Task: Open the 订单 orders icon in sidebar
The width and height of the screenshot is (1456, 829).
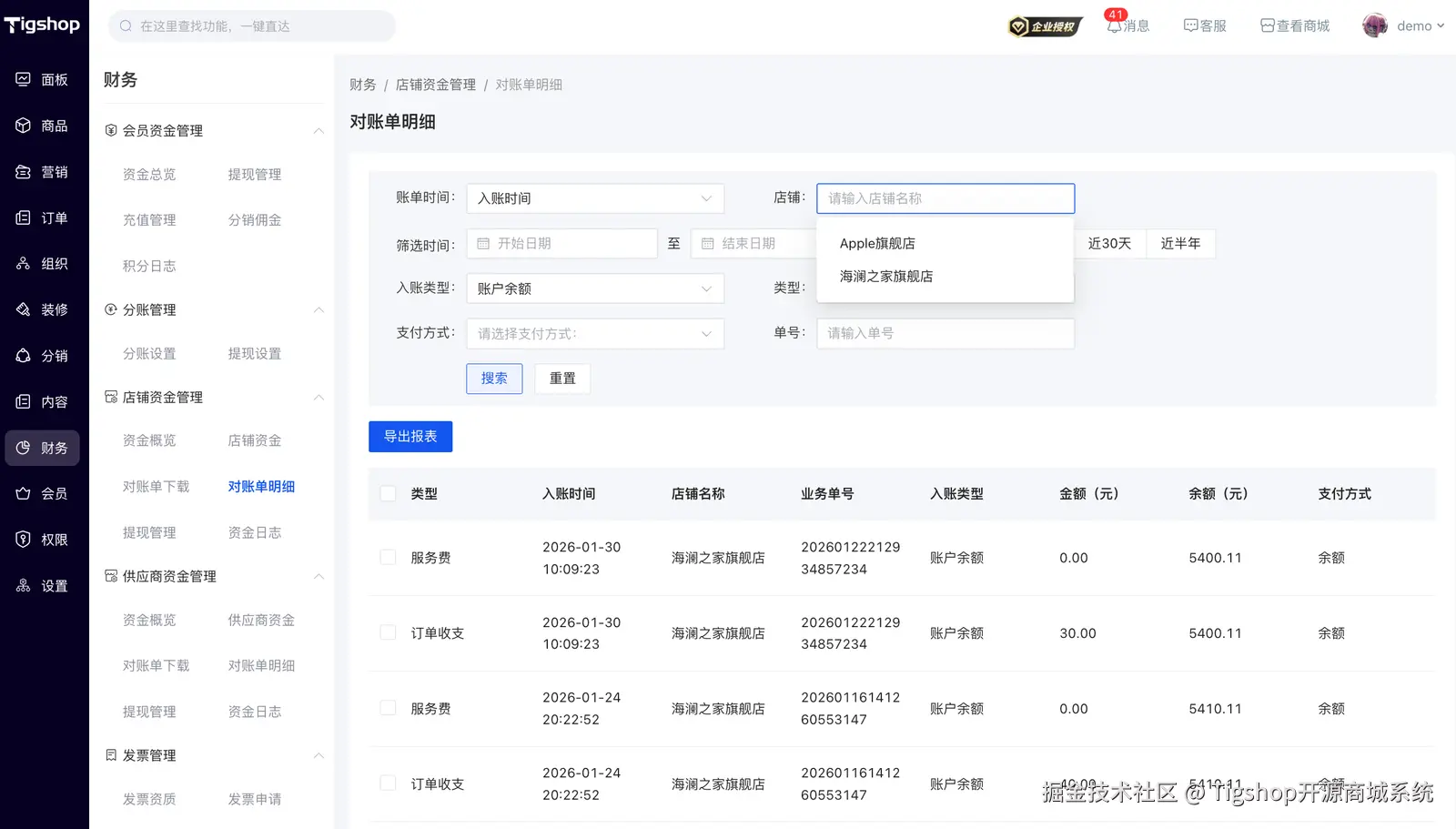Action: point(23,217)
